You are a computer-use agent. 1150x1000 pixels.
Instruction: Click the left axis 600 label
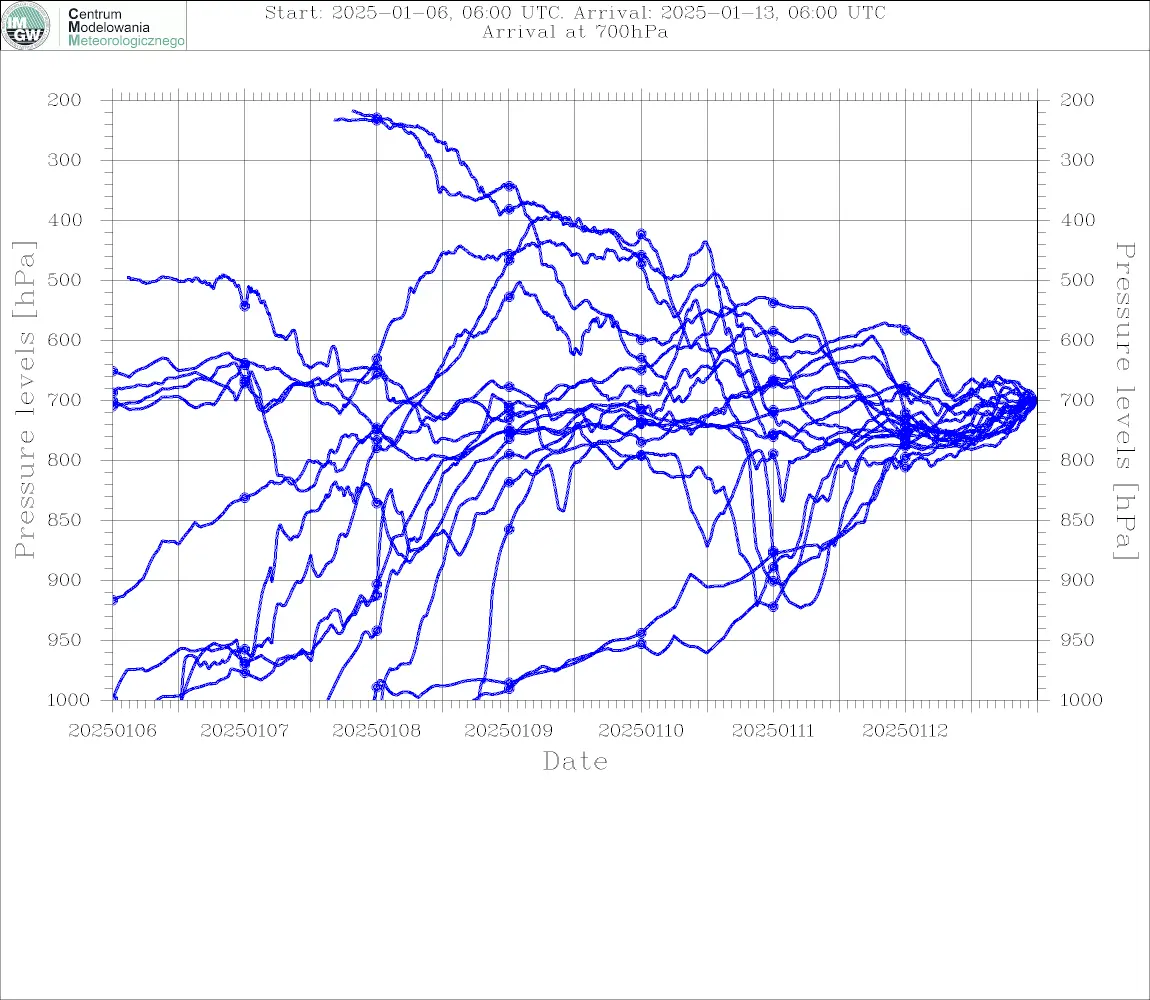(x=65, y=340)
